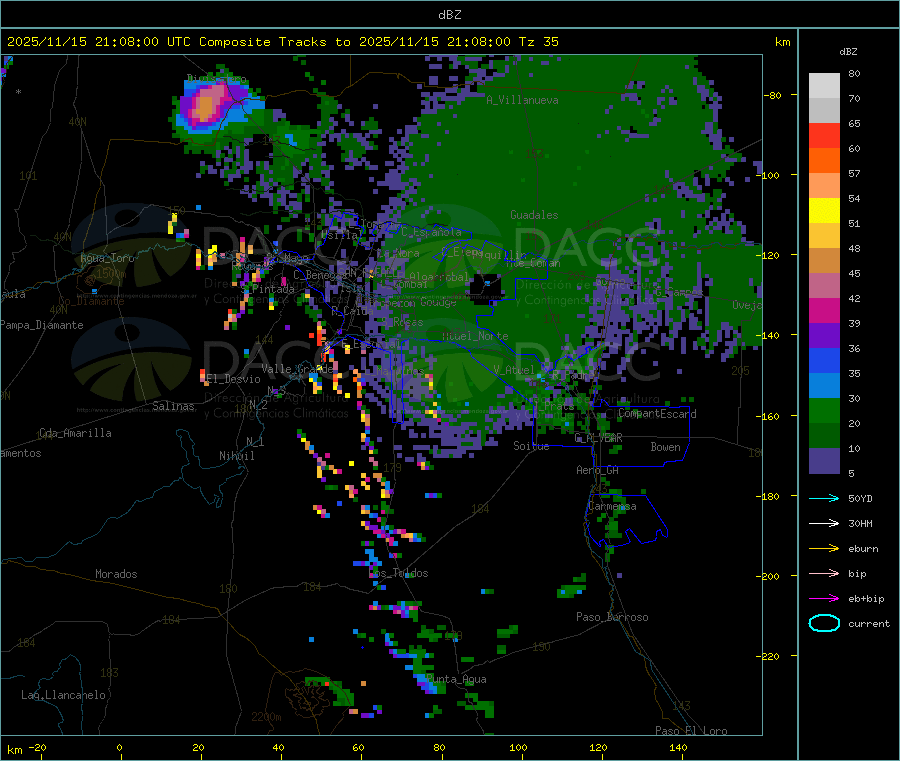Select the red 60-65 dBZ color band
Image resolution: width=900 pixels, height=761 pixels.
pos(824,136)
